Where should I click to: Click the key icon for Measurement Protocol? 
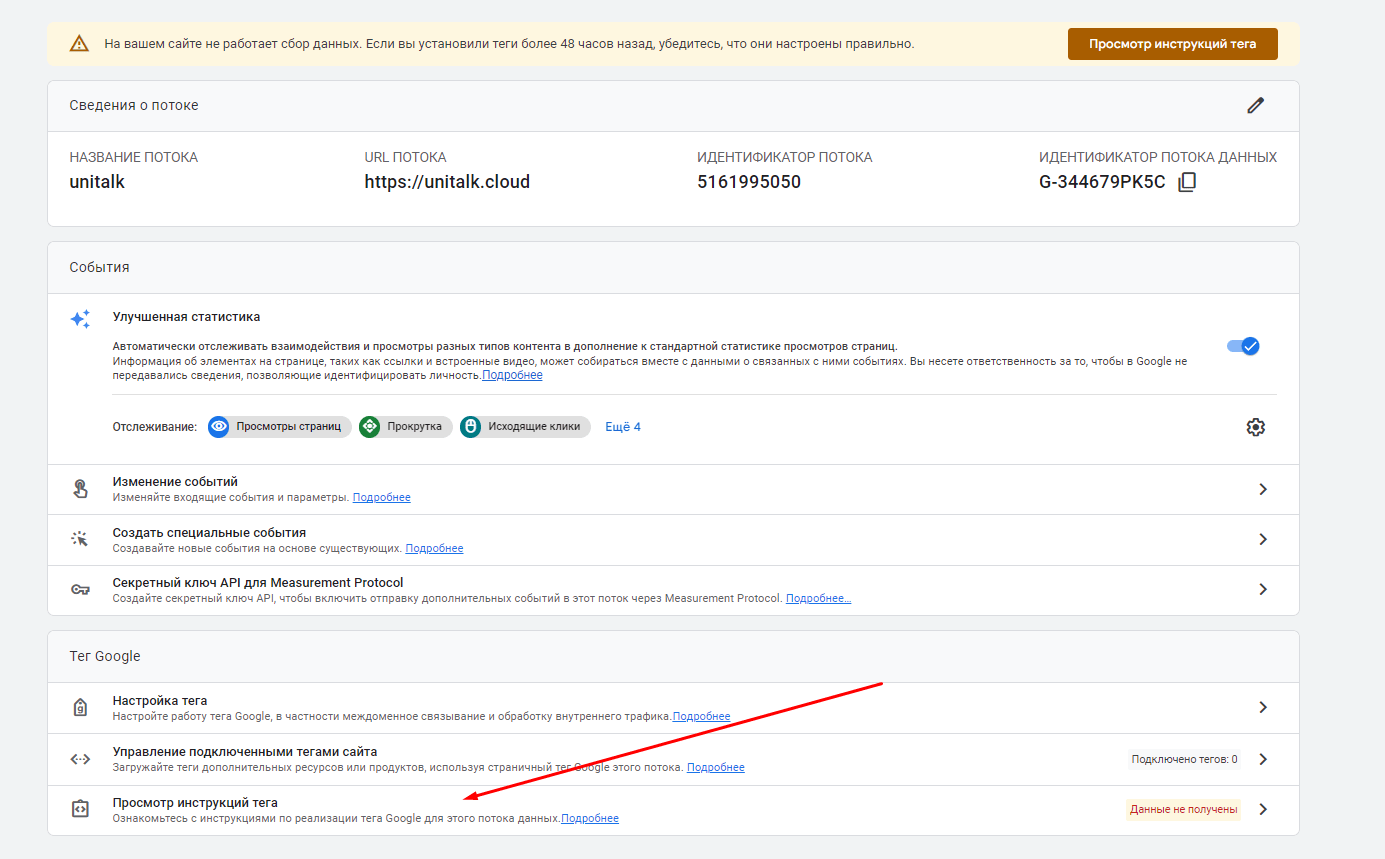tap(80, 589)
